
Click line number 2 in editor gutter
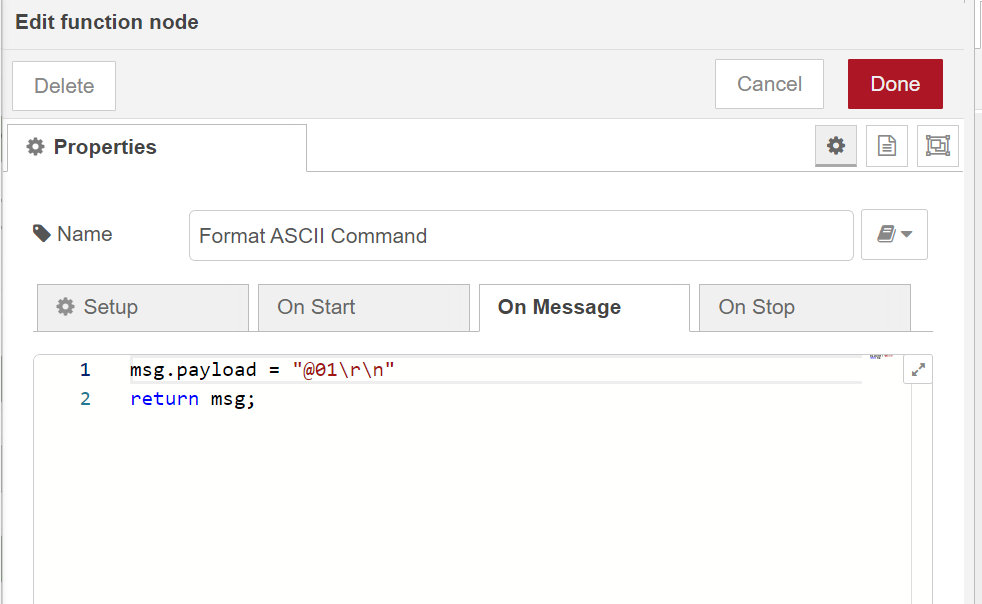[85, 399]
